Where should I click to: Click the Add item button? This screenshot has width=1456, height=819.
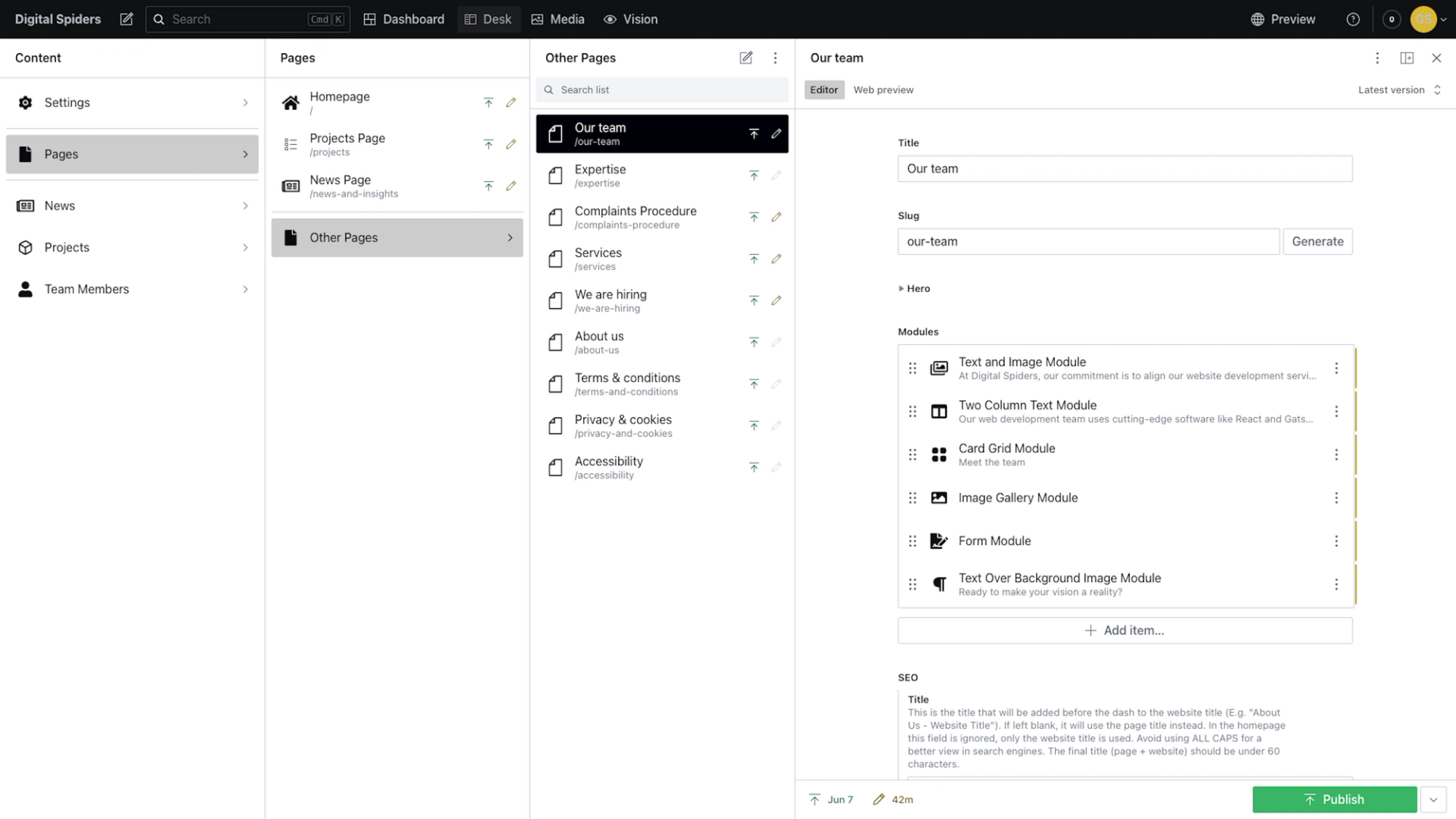[x=1125, y=631]
